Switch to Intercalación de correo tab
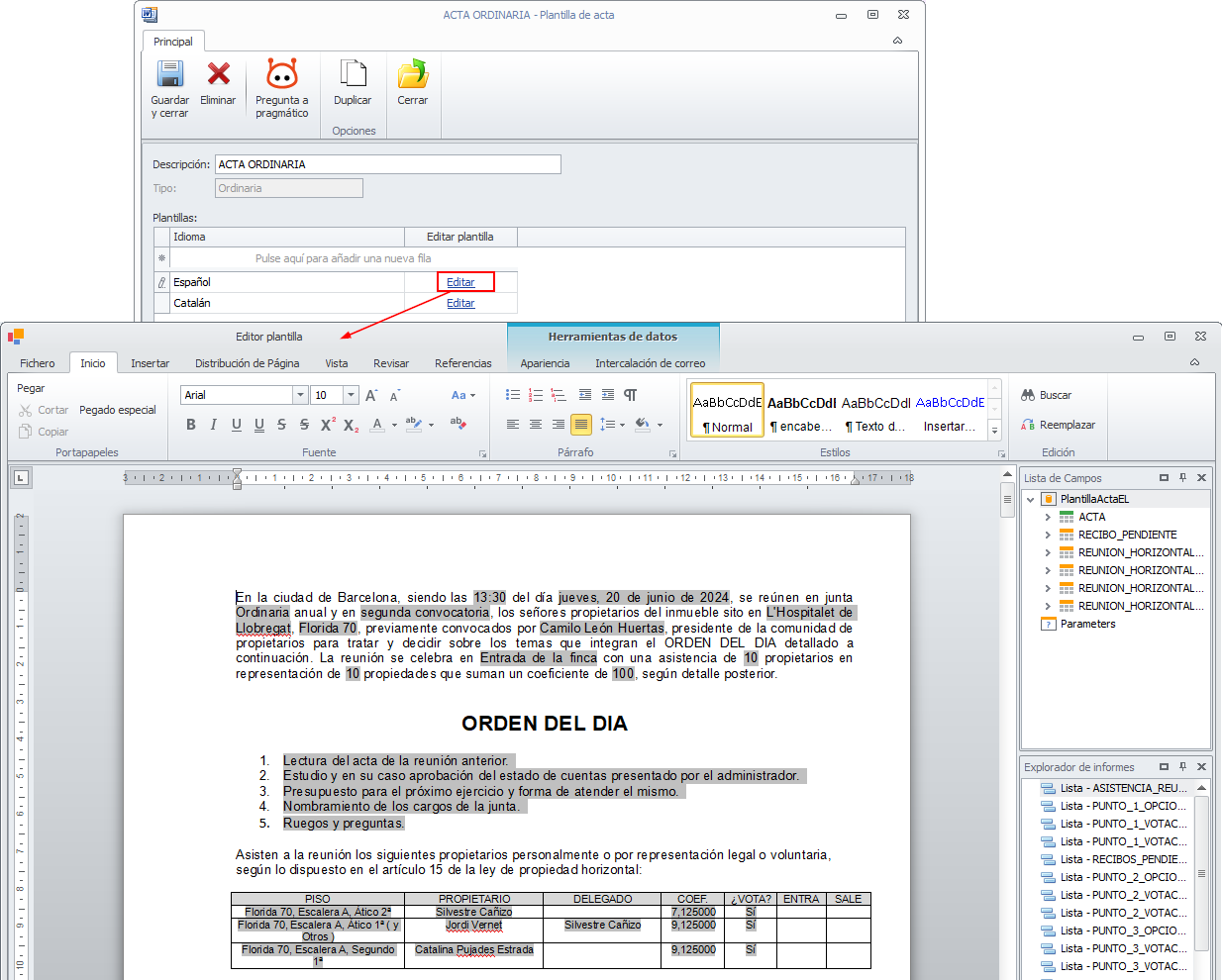Image resolution: width=1222 pixels, height=980 pixels. 651,363
